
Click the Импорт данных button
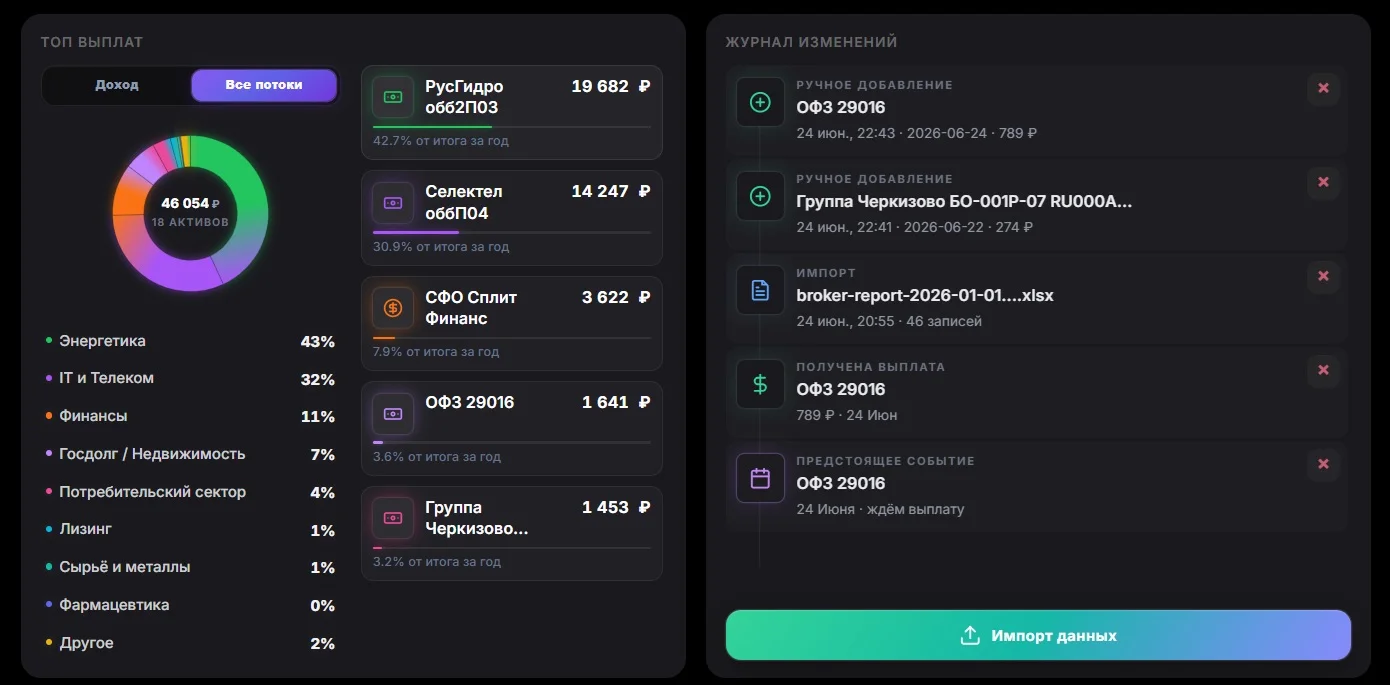point(1038,635)
